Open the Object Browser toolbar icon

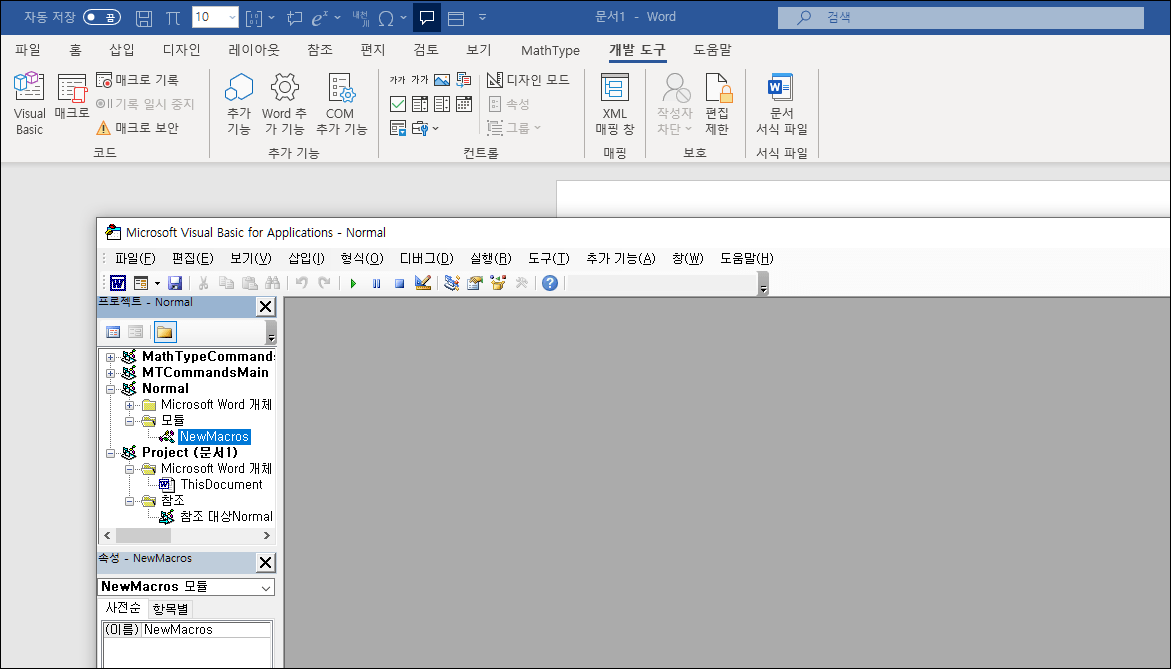point(498,283)
